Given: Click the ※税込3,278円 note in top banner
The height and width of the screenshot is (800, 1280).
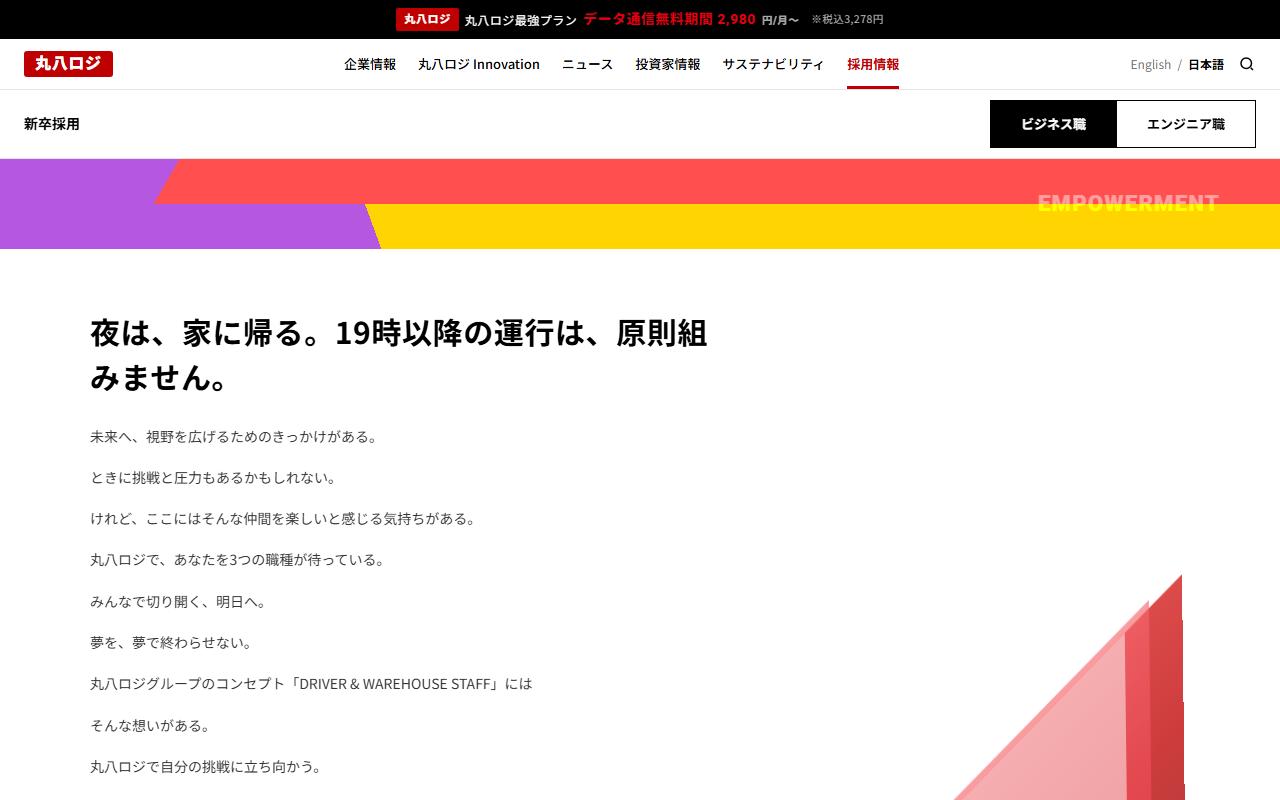Looking at the screenshot, I should (x=847, y=19).
